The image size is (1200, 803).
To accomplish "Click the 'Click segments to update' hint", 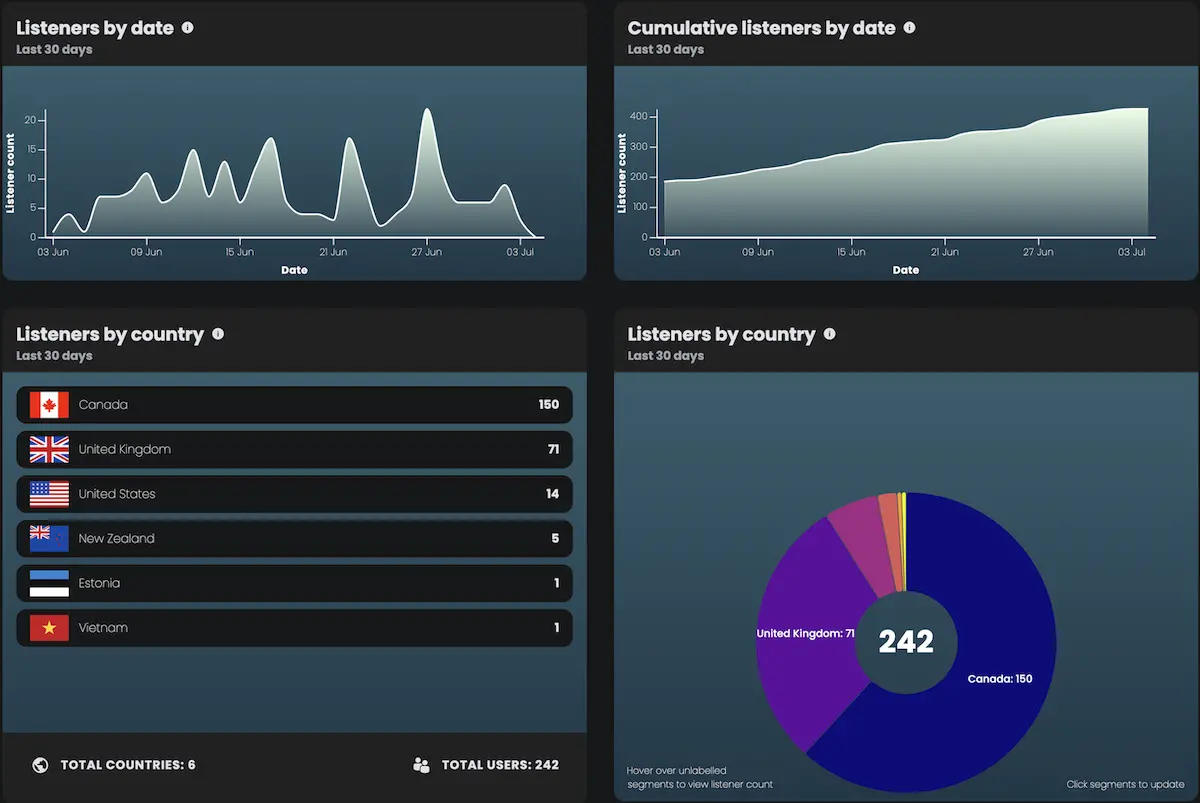I will tap(1125, 784).
